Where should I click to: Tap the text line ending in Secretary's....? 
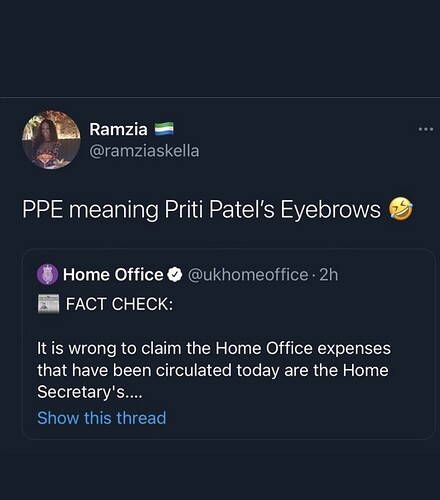pos(90,392)
